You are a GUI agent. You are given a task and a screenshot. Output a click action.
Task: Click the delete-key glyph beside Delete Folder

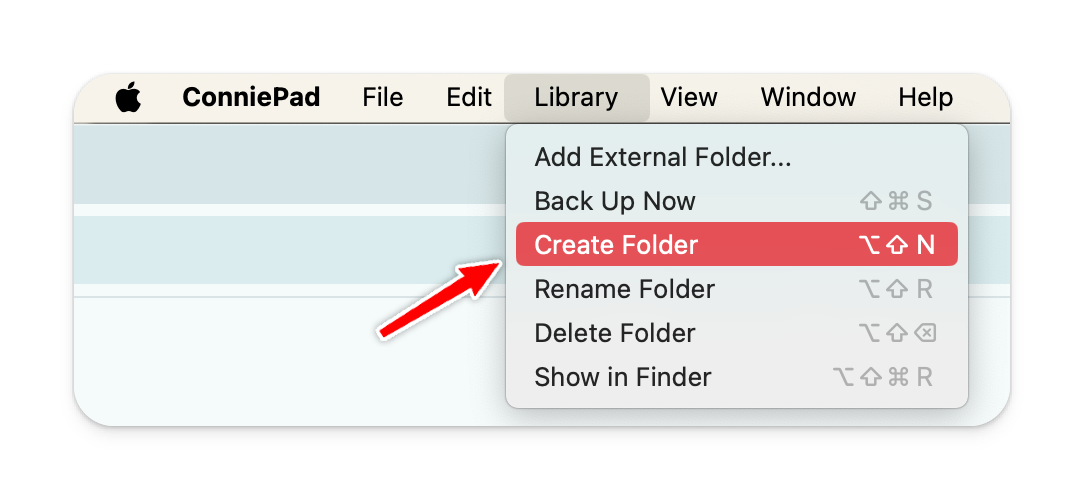[925, 333]
